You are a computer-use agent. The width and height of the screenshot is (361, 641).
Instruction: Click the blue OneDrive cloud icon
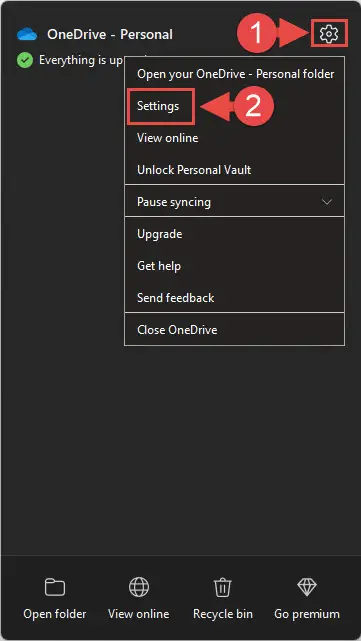click(x=27, y=34)
